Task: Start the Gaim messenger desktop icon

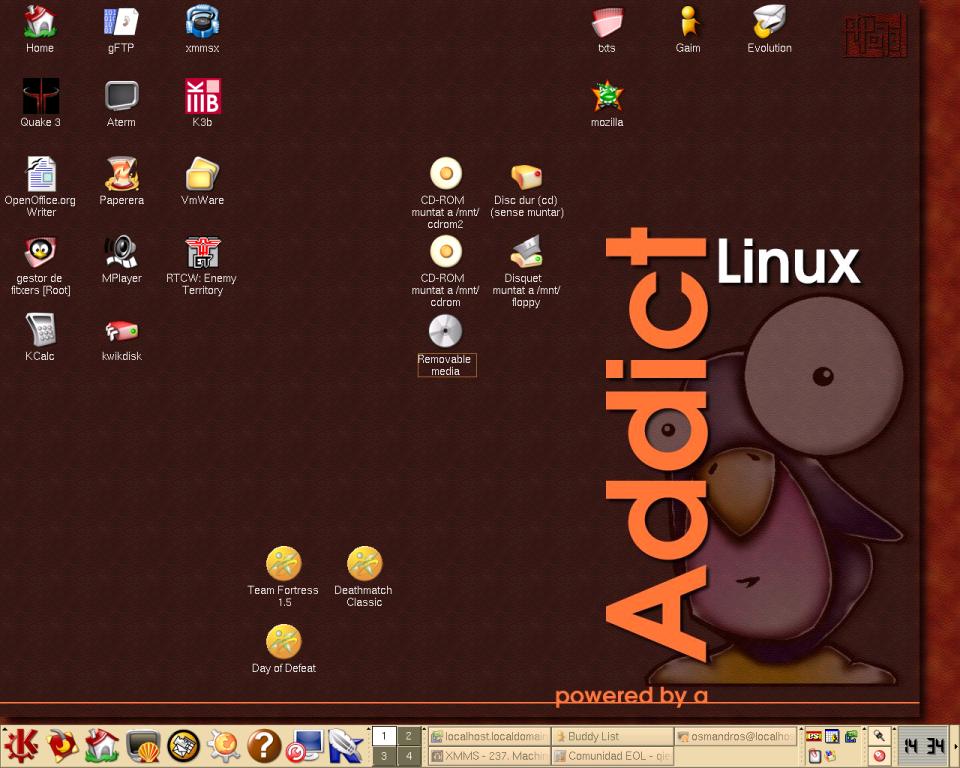Action: click(688, 22)
